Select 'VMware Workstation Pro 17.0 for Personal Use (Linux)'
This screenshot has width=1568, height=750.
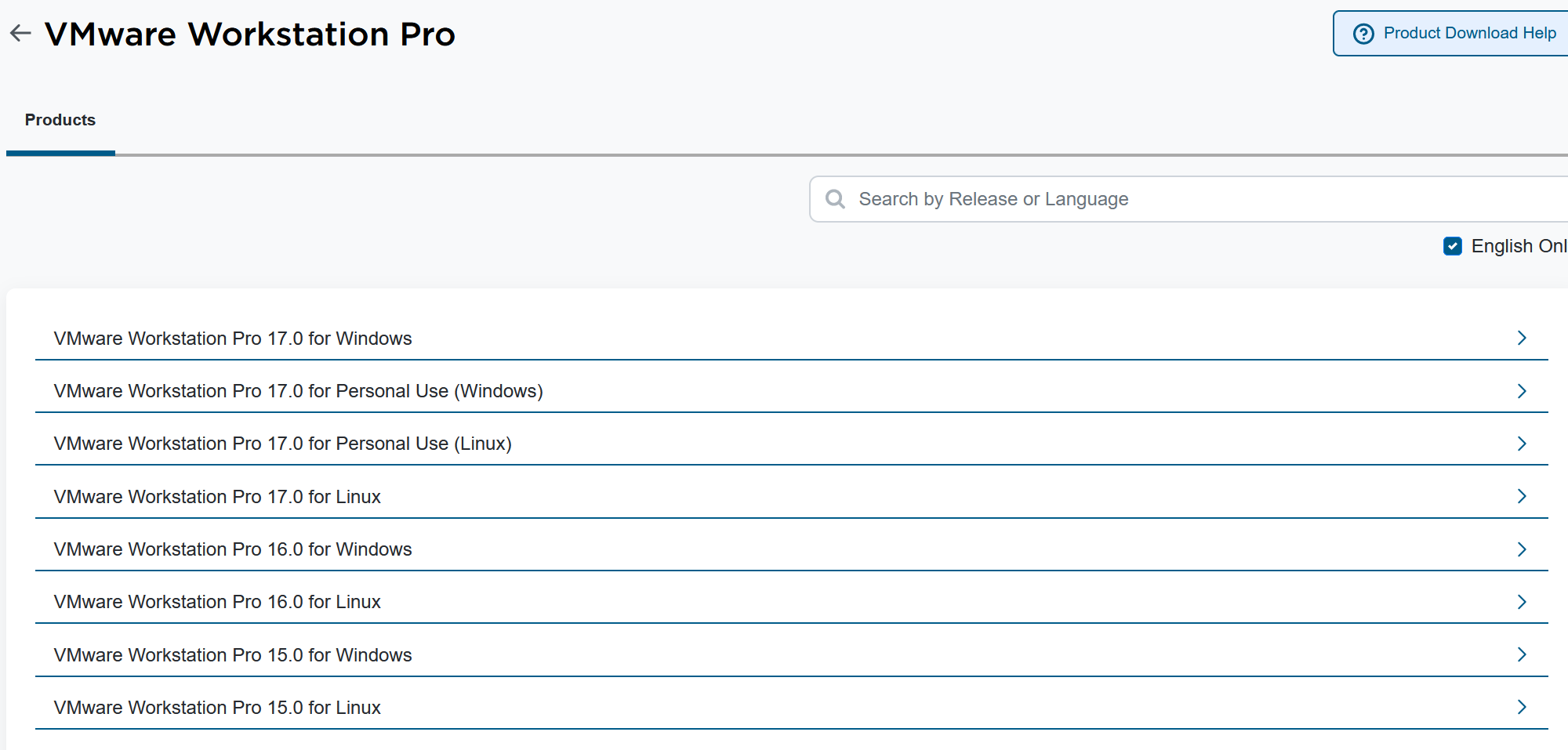pos(283,444)
